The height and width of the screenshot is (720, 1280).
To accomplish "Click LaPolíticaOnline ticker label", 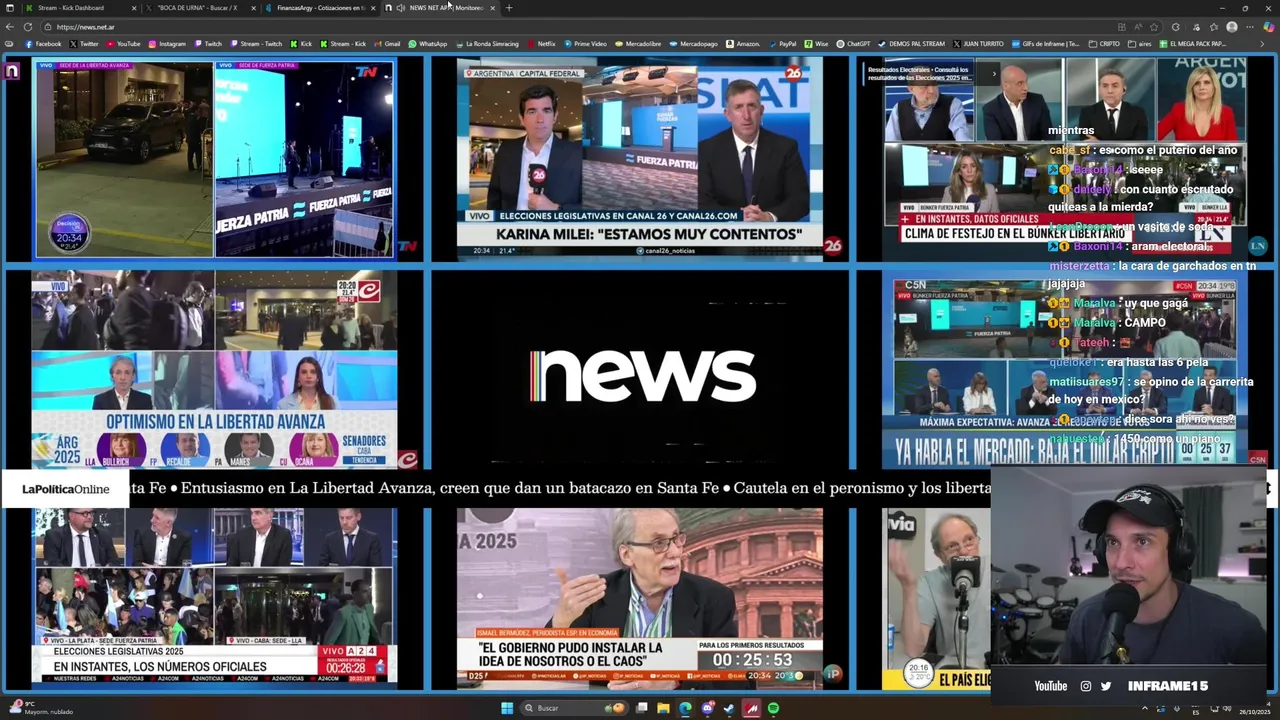I will click(x=65, y=489).
